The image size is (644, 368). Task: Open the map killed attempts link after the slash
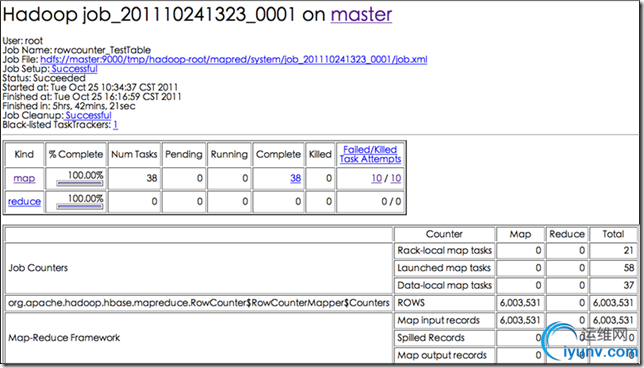pyautogui.click(x=396, y=178)
